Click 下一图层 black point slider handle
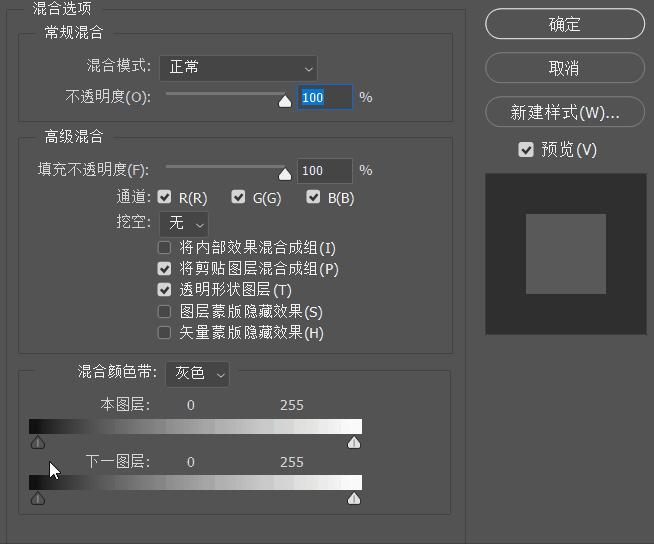The height and width of the screenshot is (544, 654). (38, 498)
